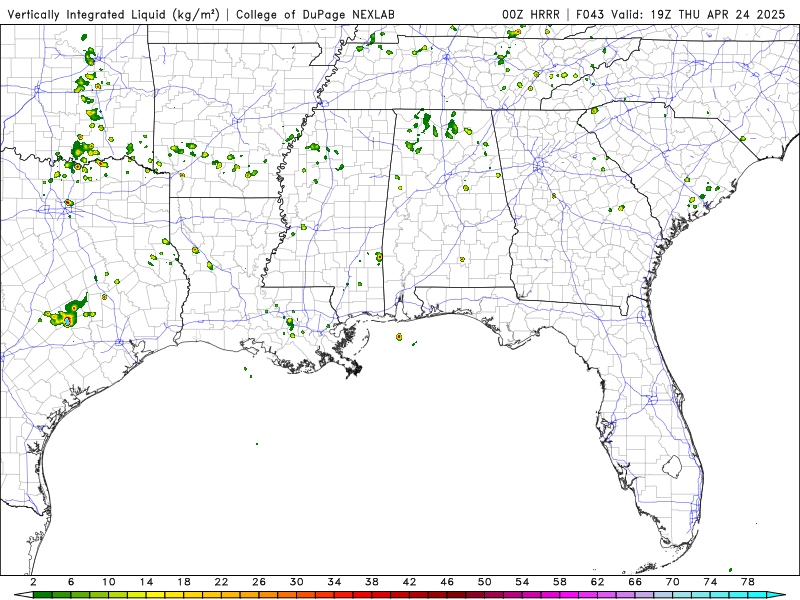Screen dimensions: 800x600
Task: Click the color scale value '6'
Action: click(x=71, y=582)
